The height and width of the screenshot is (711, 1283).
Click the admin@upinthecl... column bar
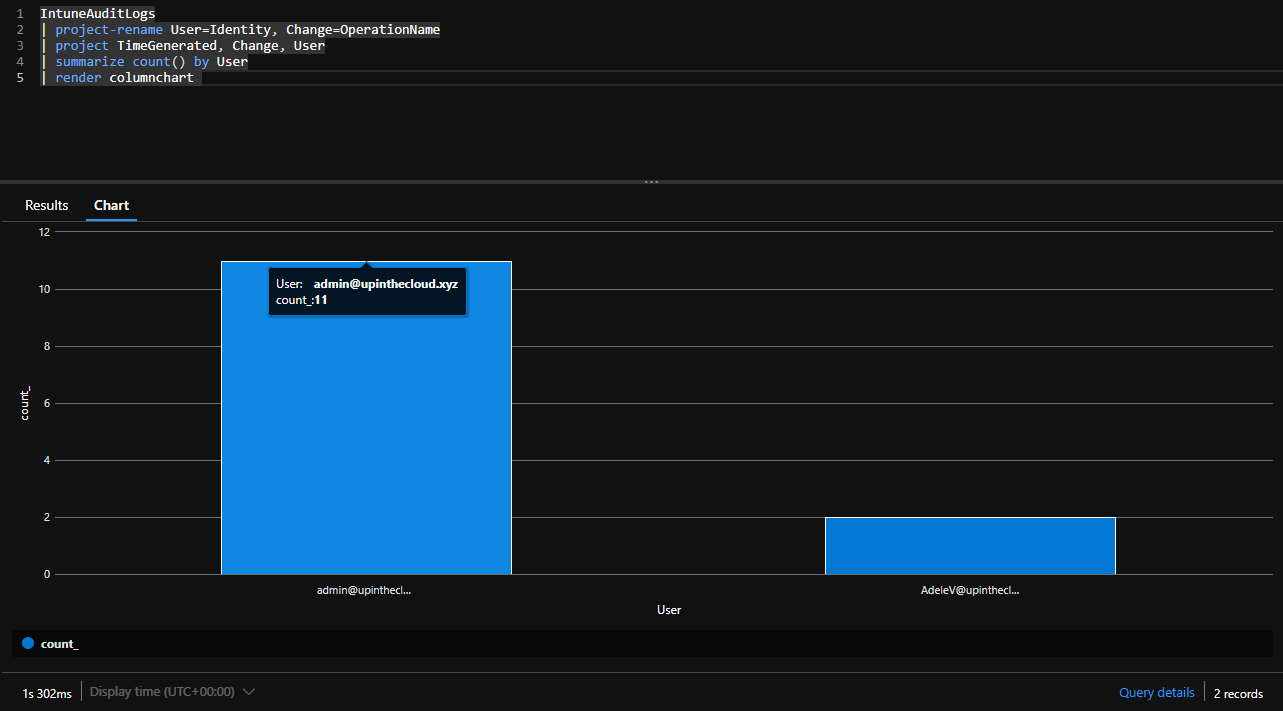[366, 450]
